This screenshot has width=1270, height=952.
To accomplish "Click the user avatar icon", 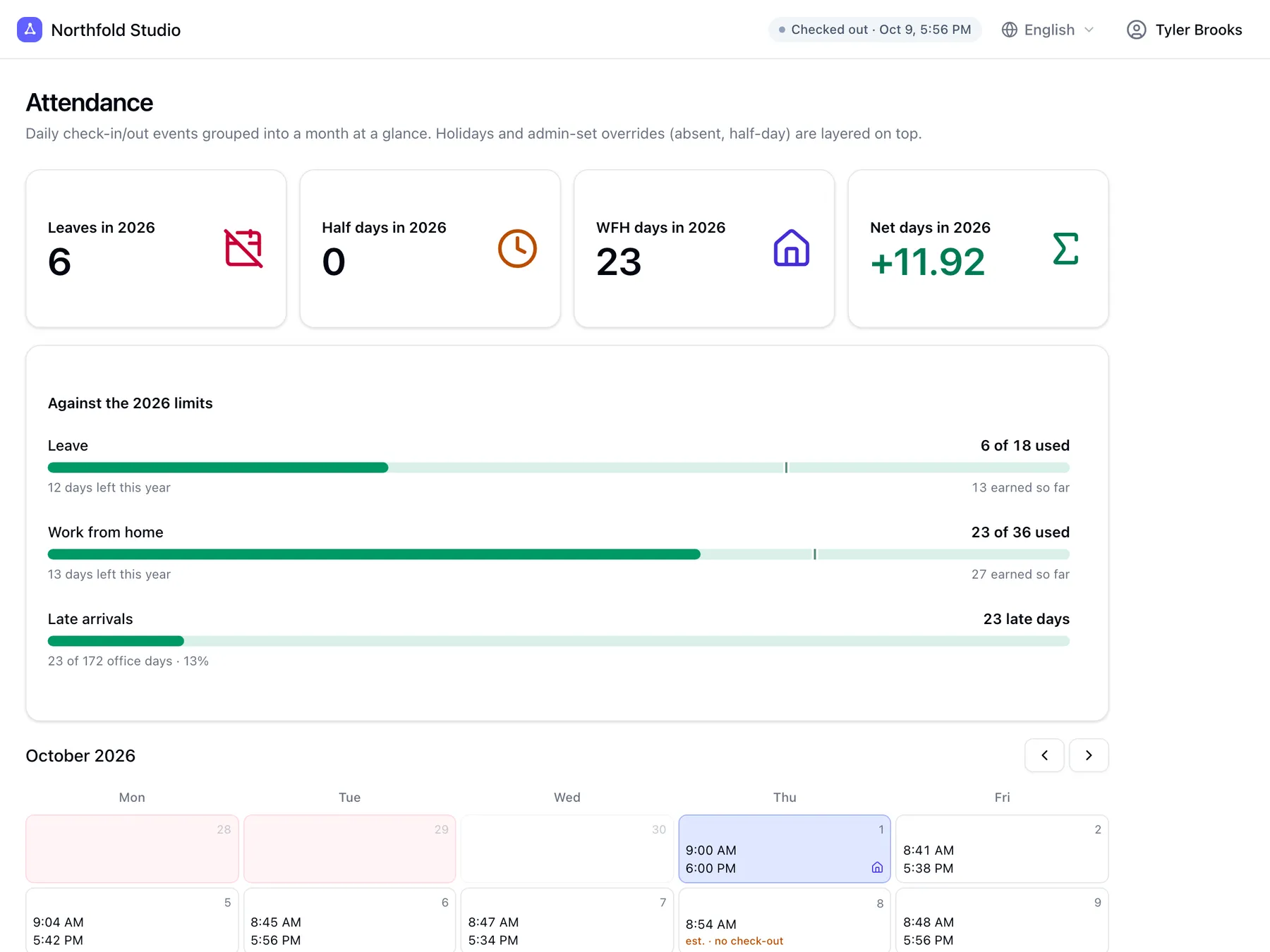I will tap(1136, 30).
